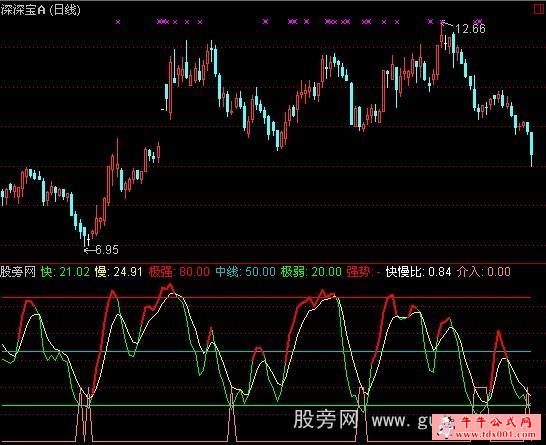Select the 慢: 24.91 indicator value
Screen dimensions: 546x445
(118, 272)
